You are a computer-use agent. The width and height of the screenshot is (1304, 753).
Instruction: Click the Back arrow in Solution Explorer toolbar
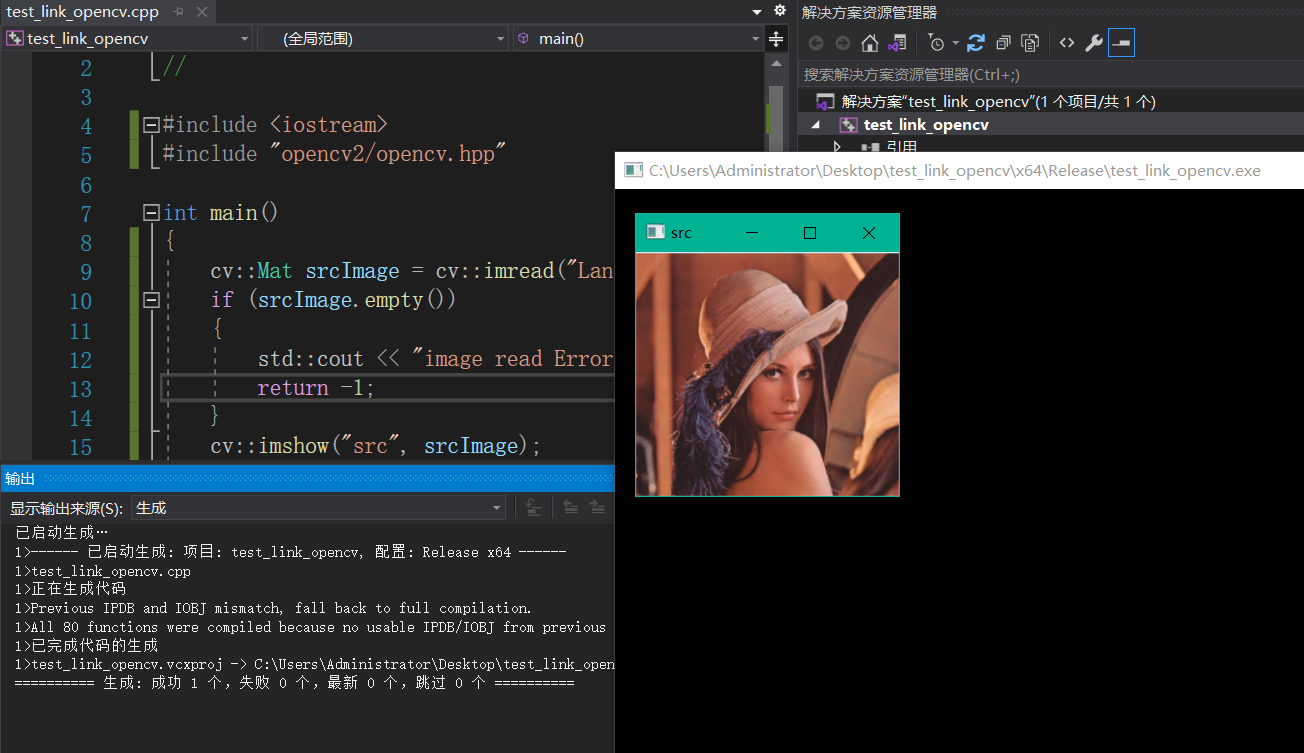816,43
